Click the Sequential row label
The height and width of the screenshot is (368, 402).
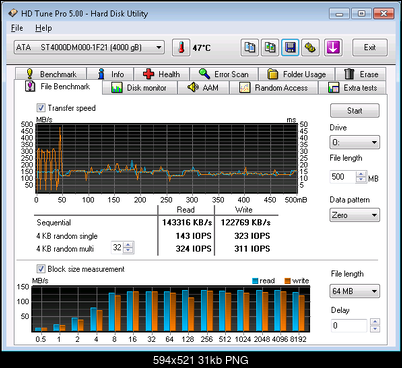pyautogui.click(x=54, y=223)
